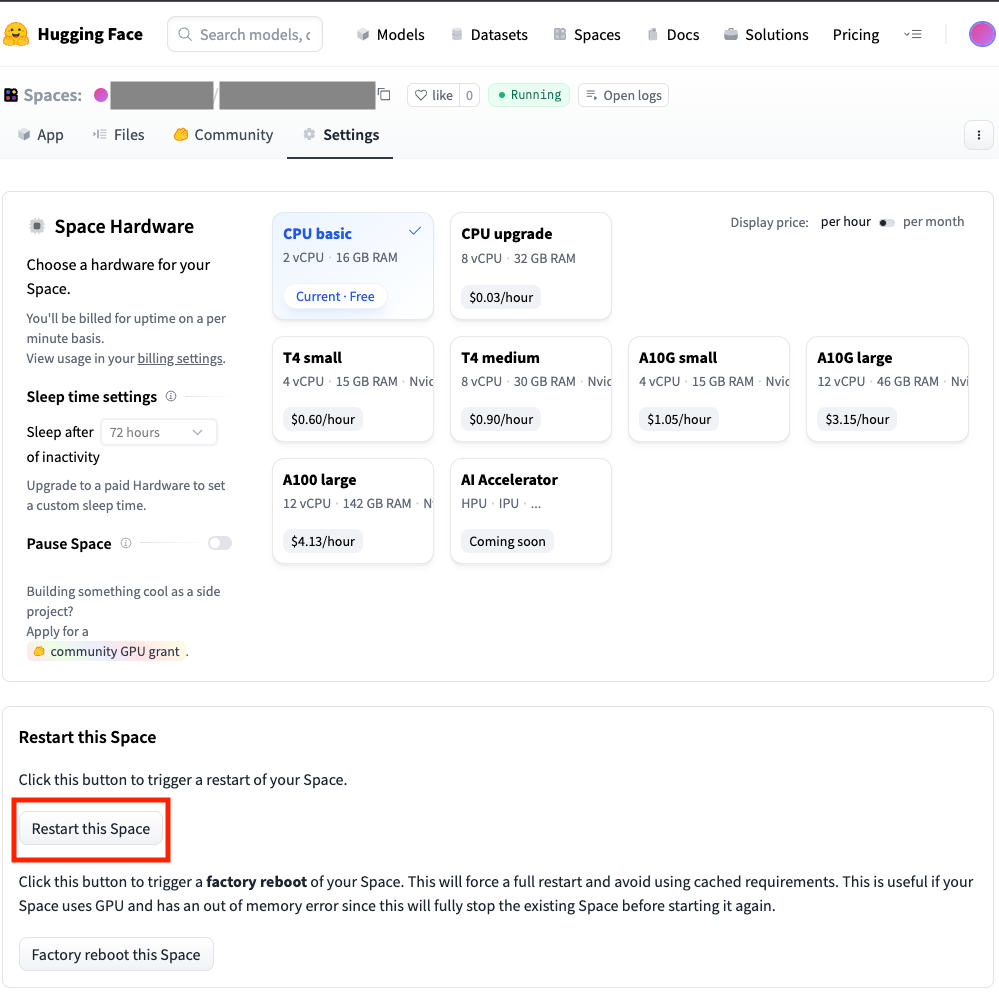This screenshot has height=997, width=999.
Task: Open the Community tab
Action: [x=223, y=135]
